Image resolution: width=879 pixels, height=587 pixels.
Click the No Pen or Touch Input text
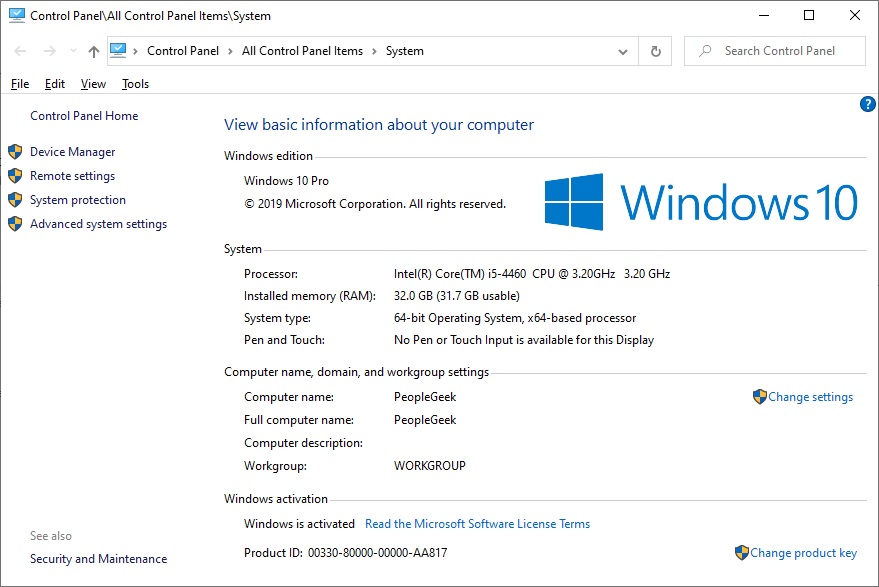pos(524,340)
